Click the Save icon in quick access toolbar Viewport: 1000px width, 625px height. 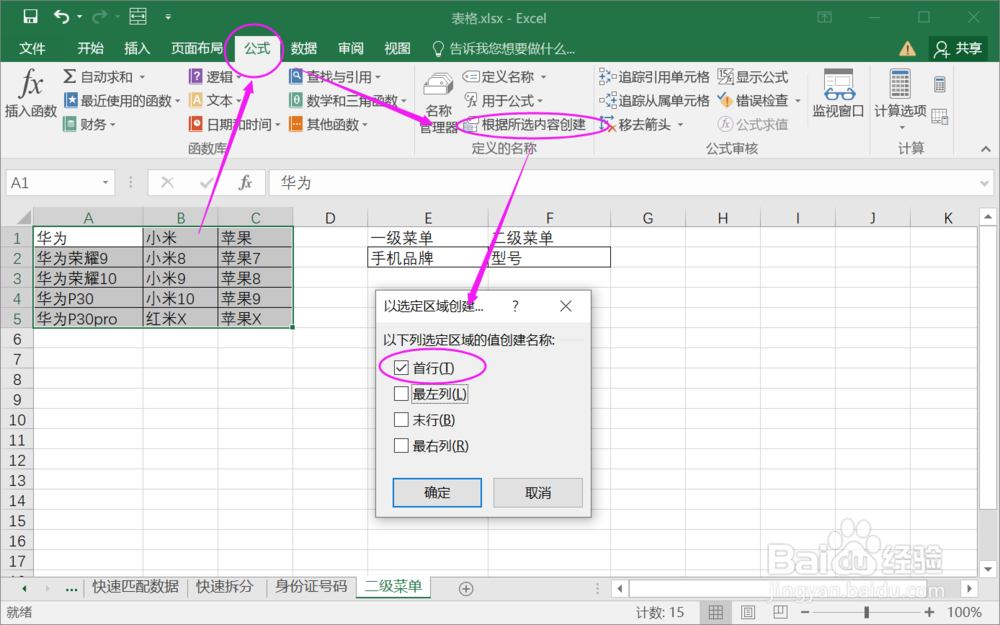(30, 17)
